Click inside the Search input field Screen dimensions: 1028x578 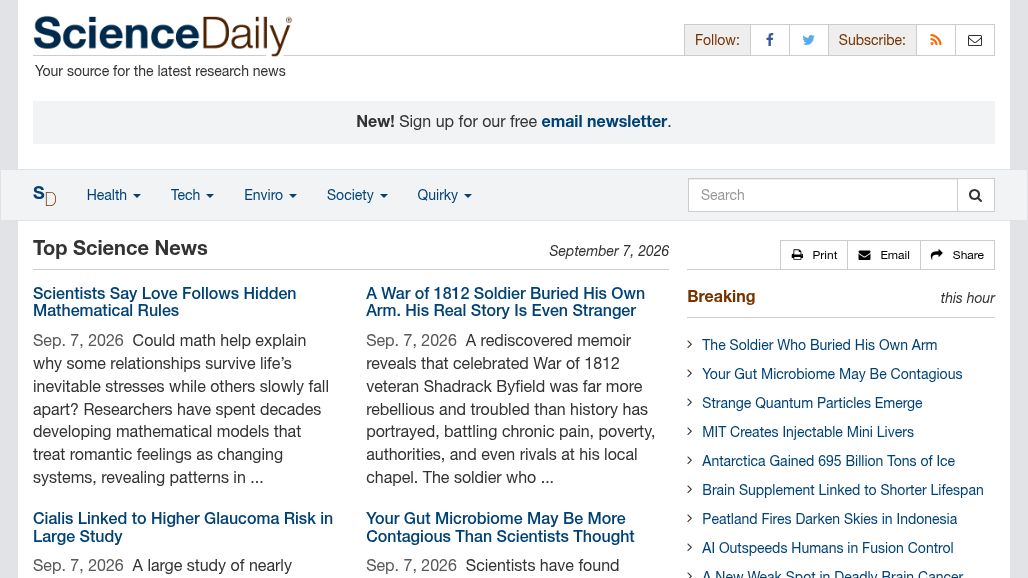click(823, 195)
